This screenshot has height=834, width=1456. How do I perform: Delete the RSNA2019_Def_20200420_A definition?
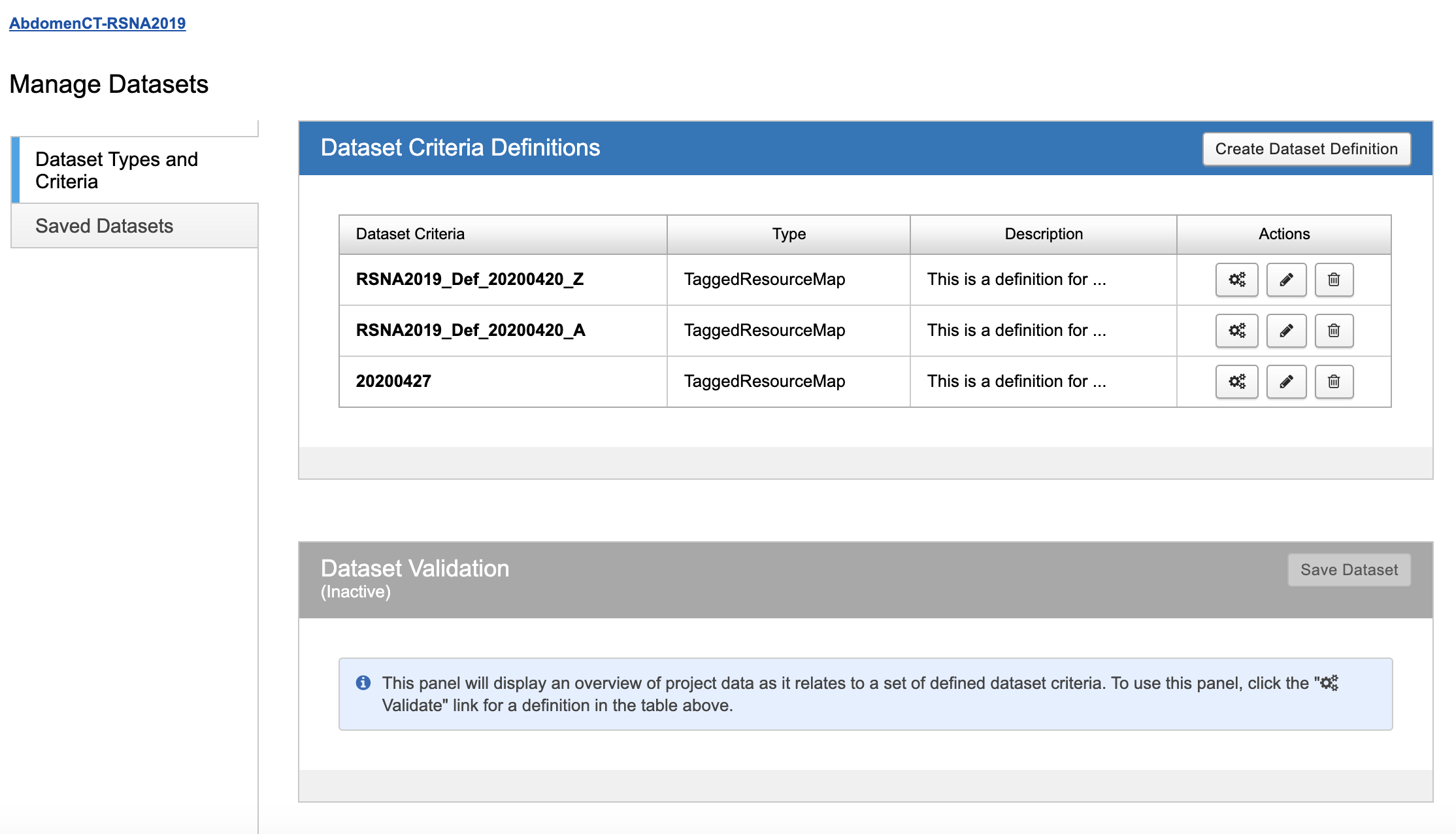click(1334, 331)
